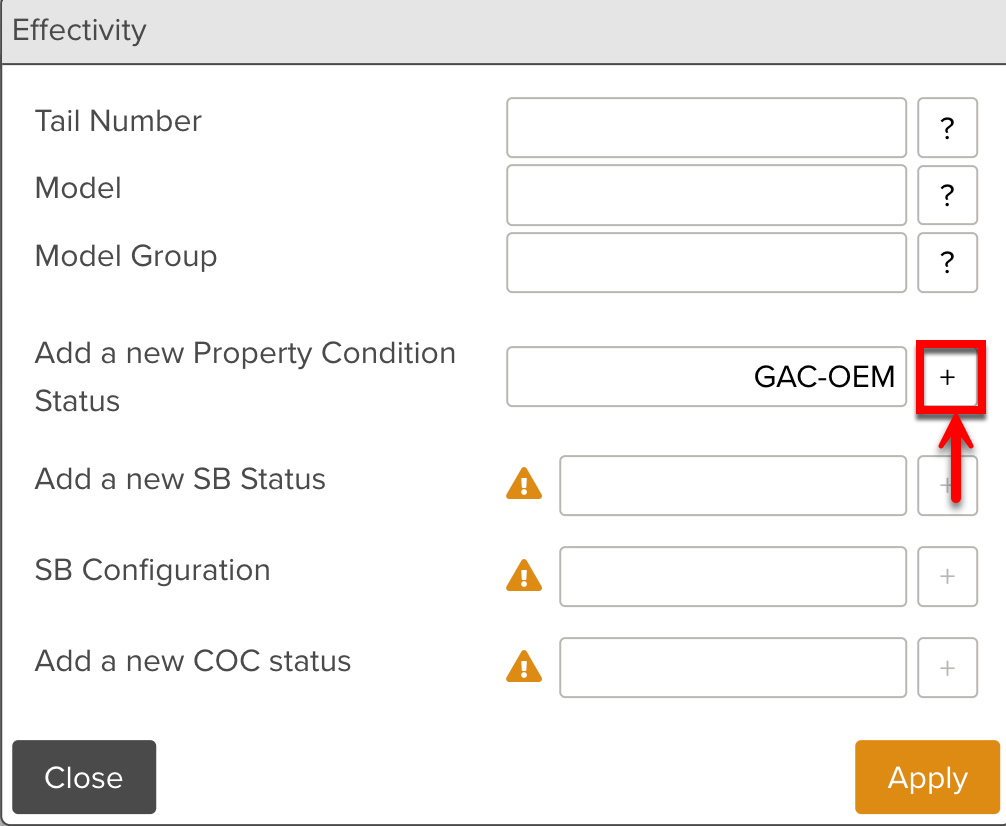The image size is (1006, 826).
Task: Close the Effectivity dialog
Action: 84,777
